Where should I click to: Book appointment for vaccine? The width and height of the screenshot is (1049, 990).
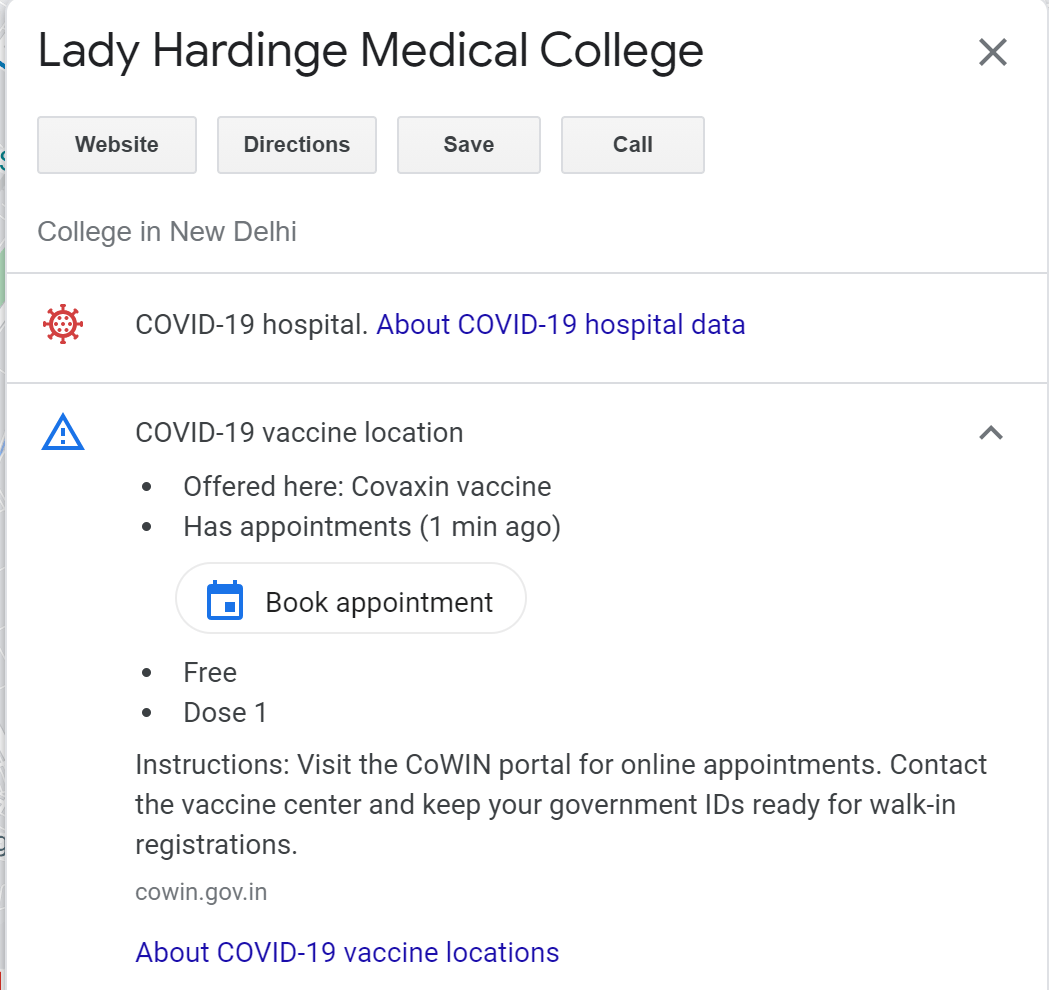(351, 599)
